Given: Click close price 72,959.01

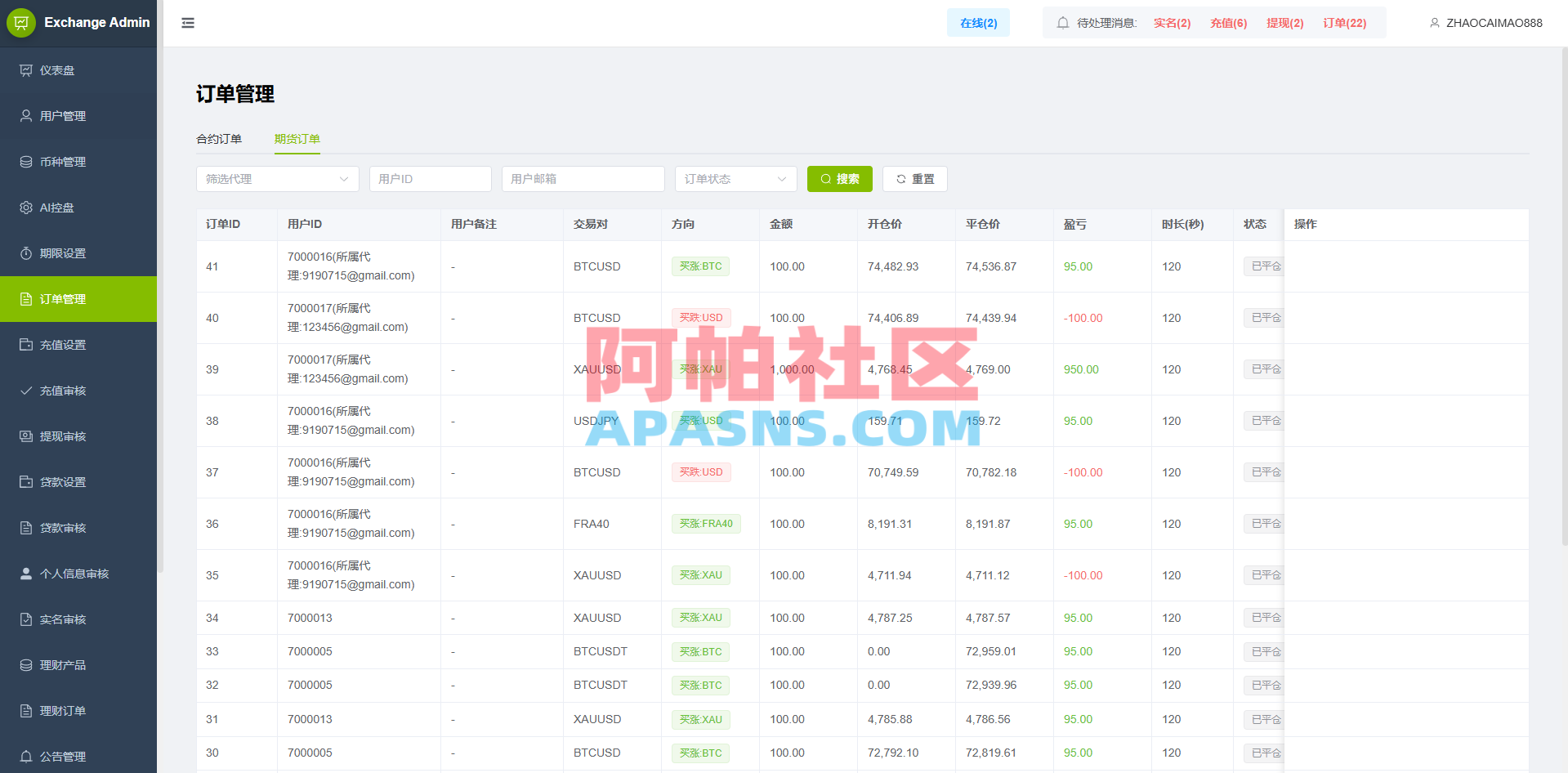Looking at the screenshot, I should 991,651.
